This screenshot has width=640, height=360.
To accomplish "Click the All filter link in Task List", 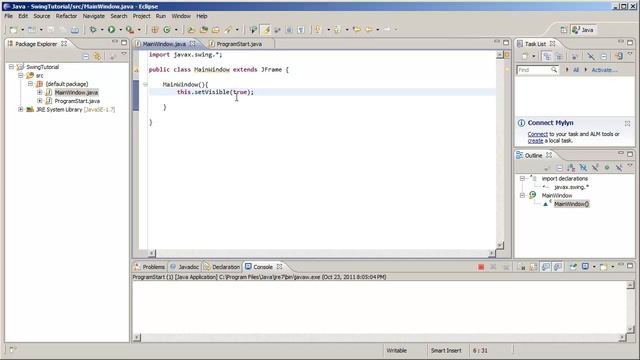I will tap(576, 70).
